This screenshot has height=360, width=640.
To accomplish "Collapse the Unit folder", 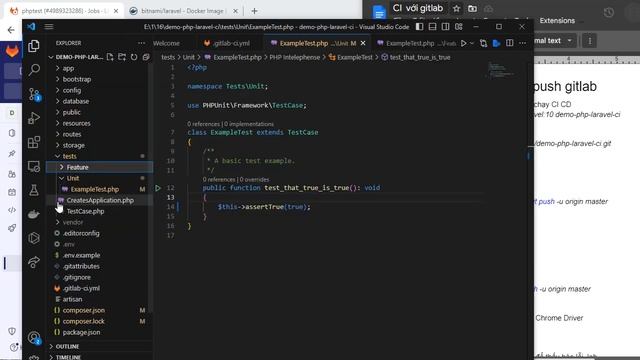I will (73, 178).
